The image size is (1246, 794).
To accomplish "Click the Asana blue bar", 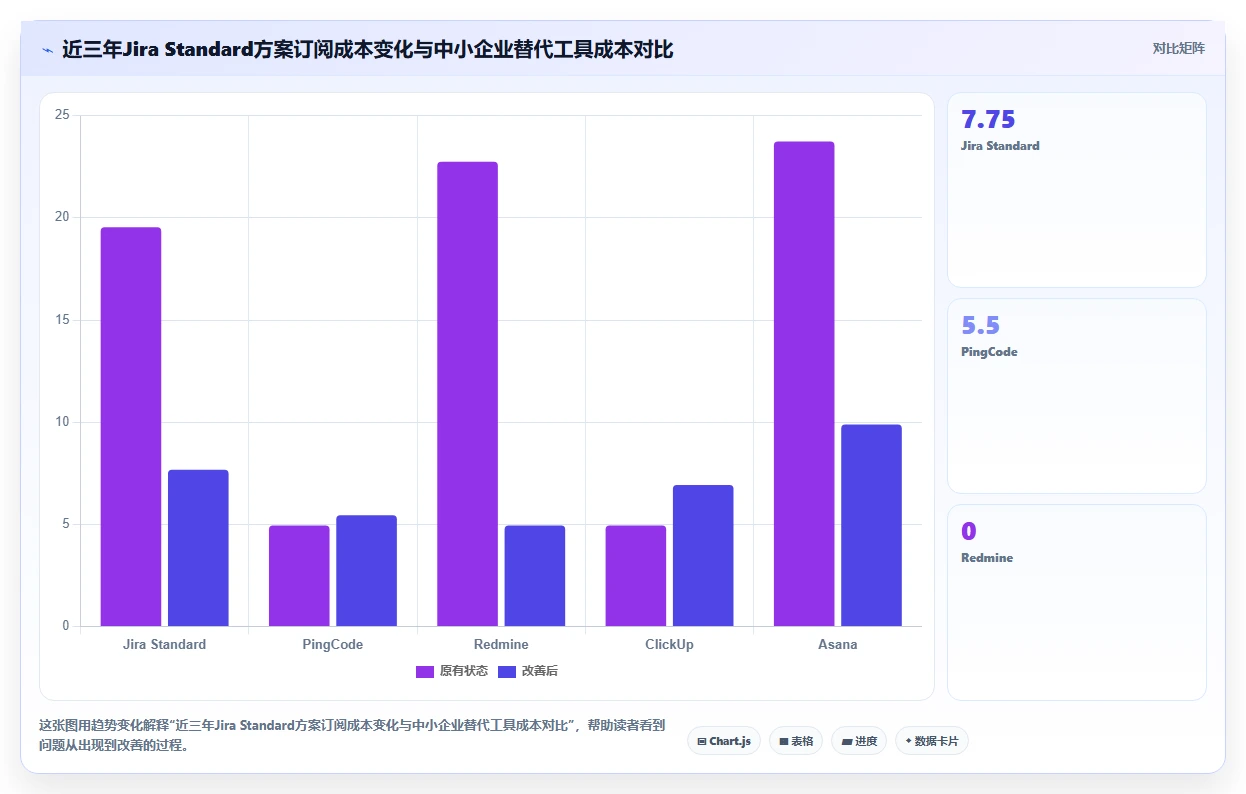I will coord(871,526).
